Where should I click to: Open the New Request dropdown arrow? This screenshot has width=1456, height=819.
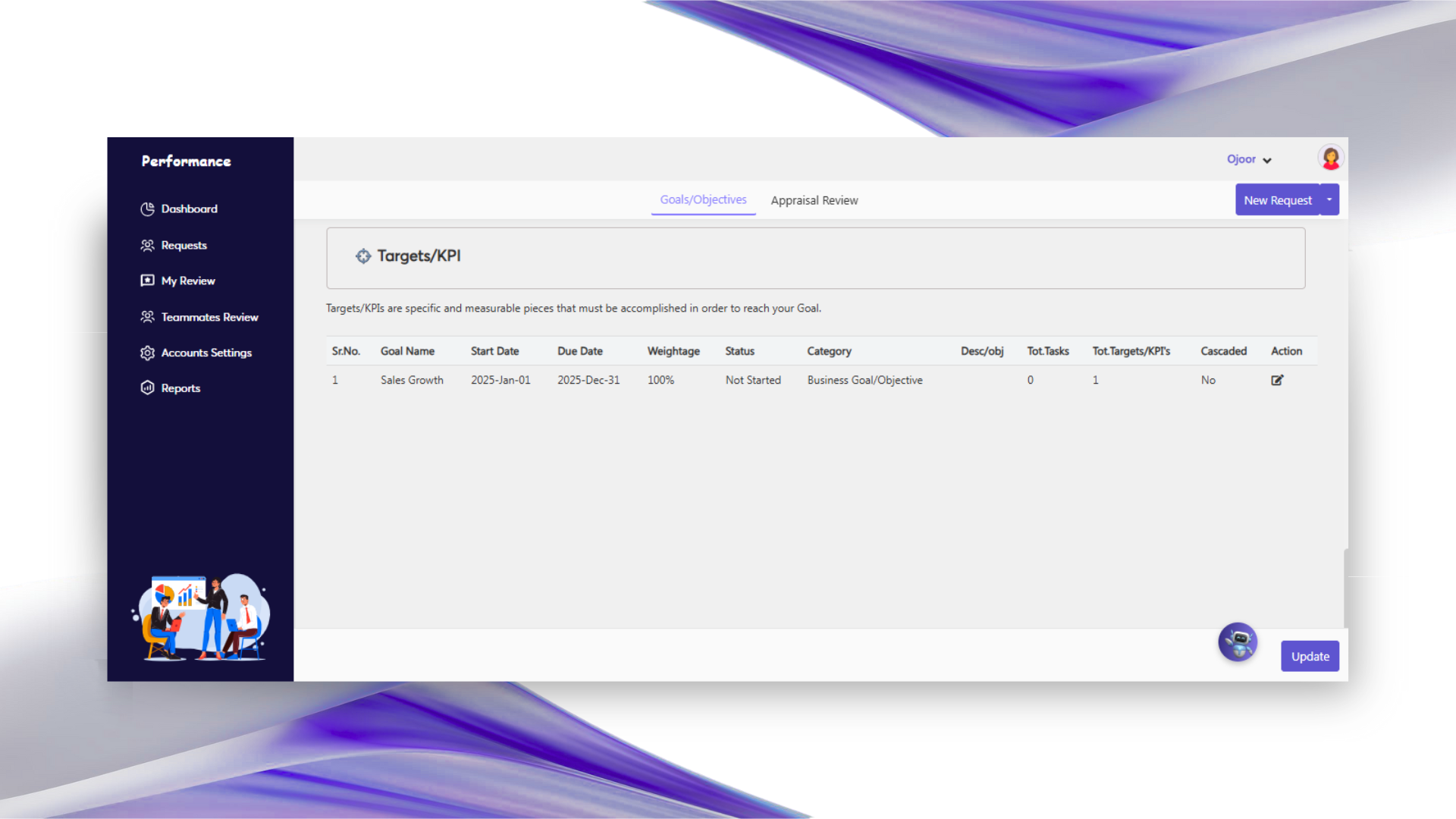click(1329, 199)
